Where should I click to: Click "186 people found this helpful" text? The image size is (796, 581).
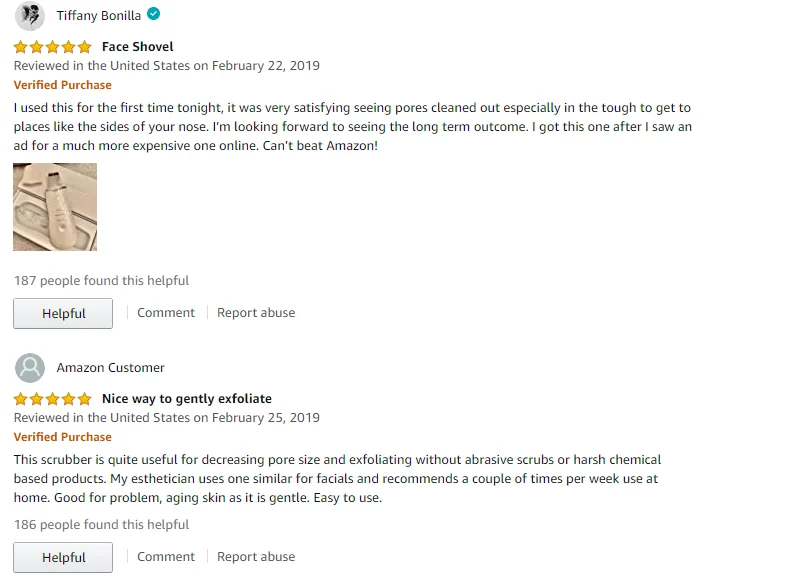101,525
